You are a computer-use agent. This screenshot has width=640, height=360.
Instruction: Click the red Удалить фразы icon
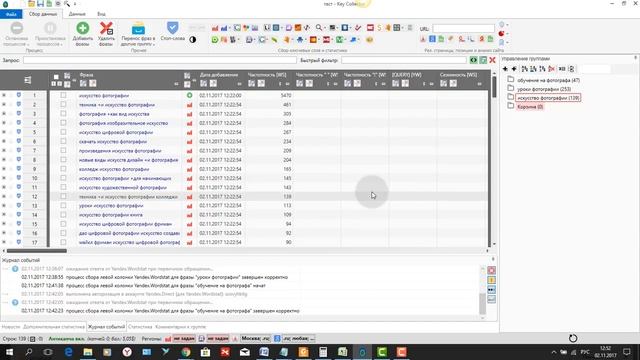[106, 28]
